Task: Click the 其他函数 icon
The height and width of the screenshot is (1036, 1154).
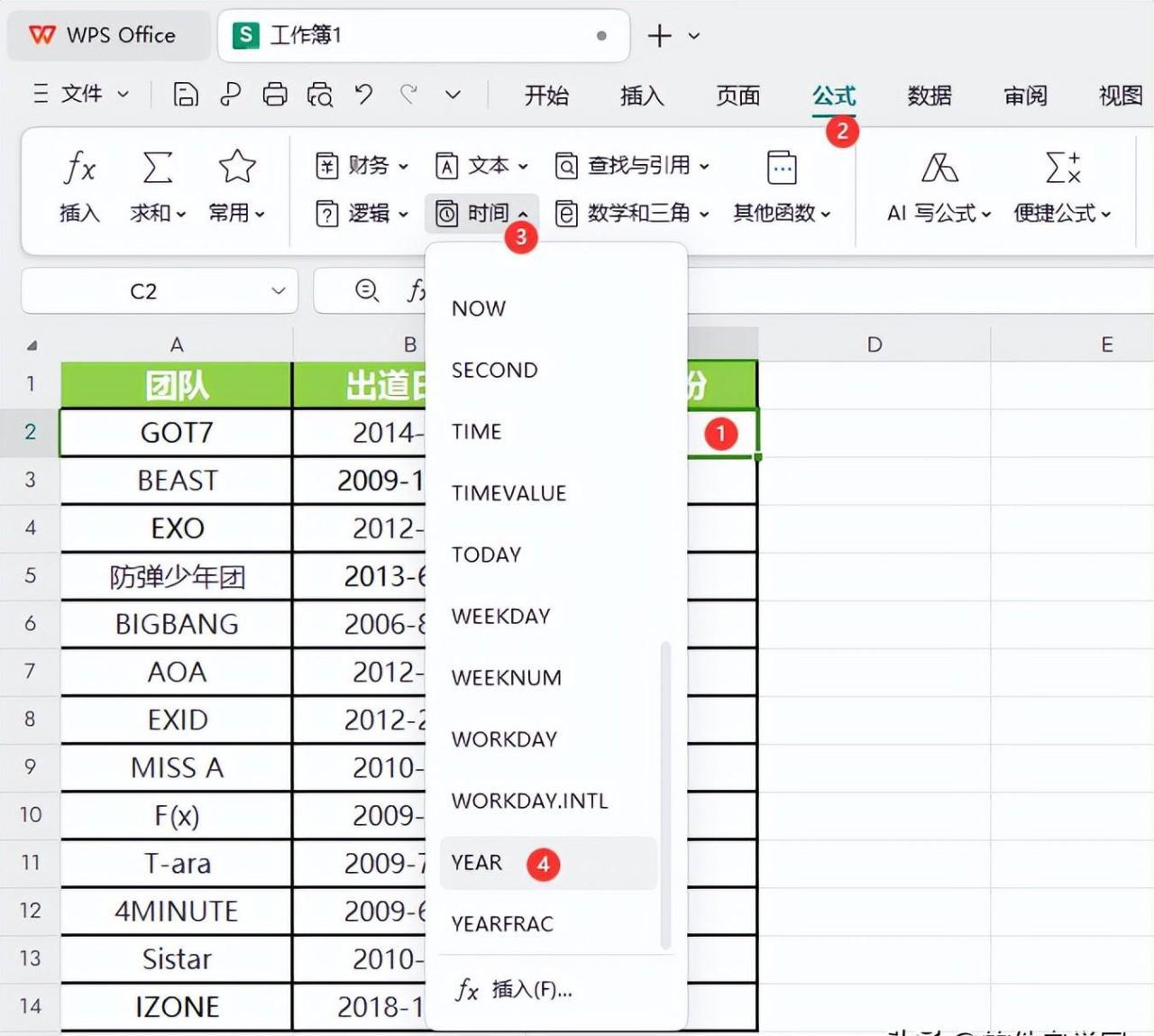Action: (x=782, y=168)
